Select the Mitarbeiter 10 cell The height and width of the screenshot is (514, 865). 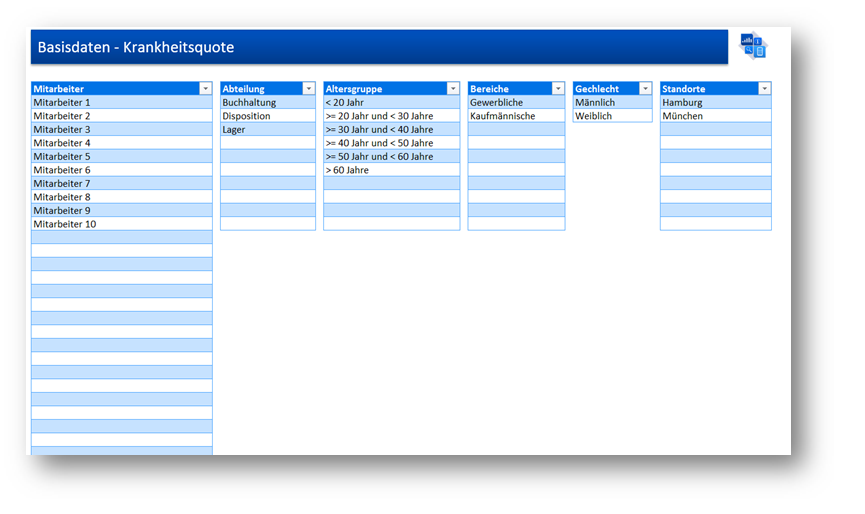coord(121,224)
